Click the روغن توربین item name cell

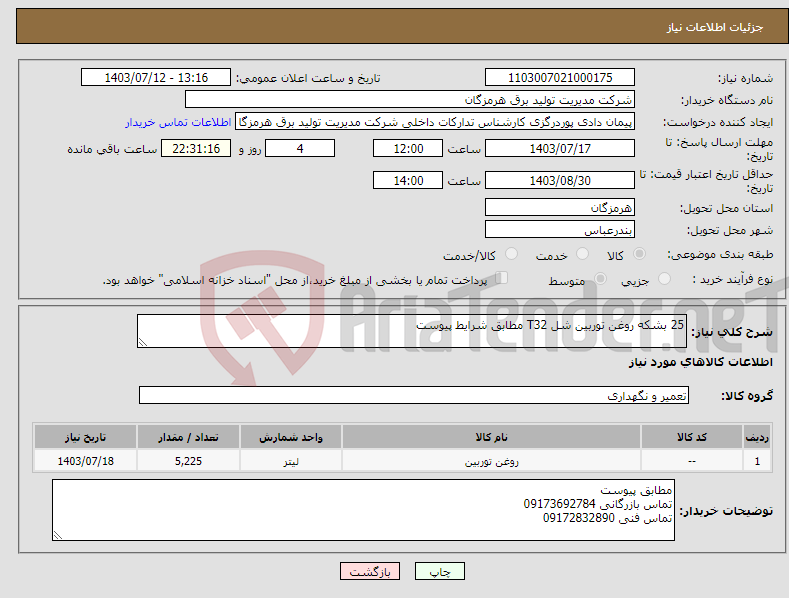point(491,461)
